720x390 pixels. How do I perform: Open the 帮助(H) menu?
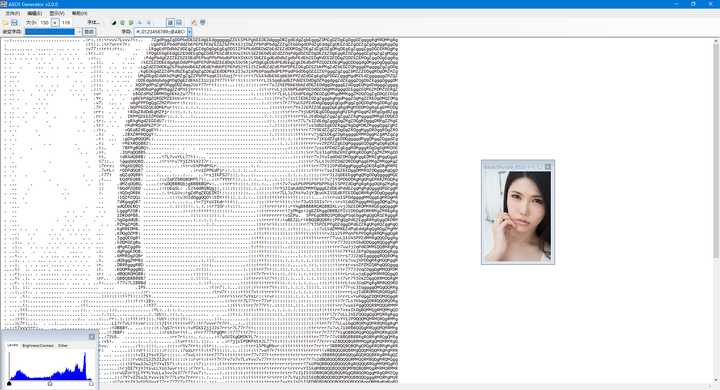click(79, 13)
